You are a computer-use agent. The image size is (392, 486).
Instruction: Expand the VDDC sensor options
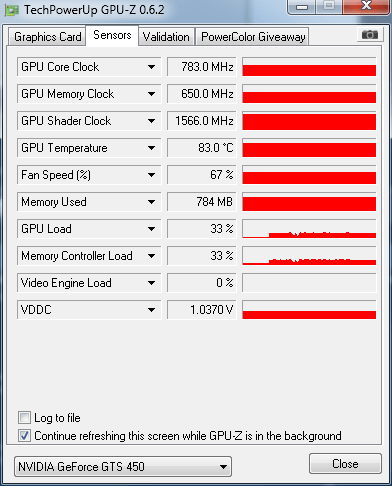coord(151,310)
